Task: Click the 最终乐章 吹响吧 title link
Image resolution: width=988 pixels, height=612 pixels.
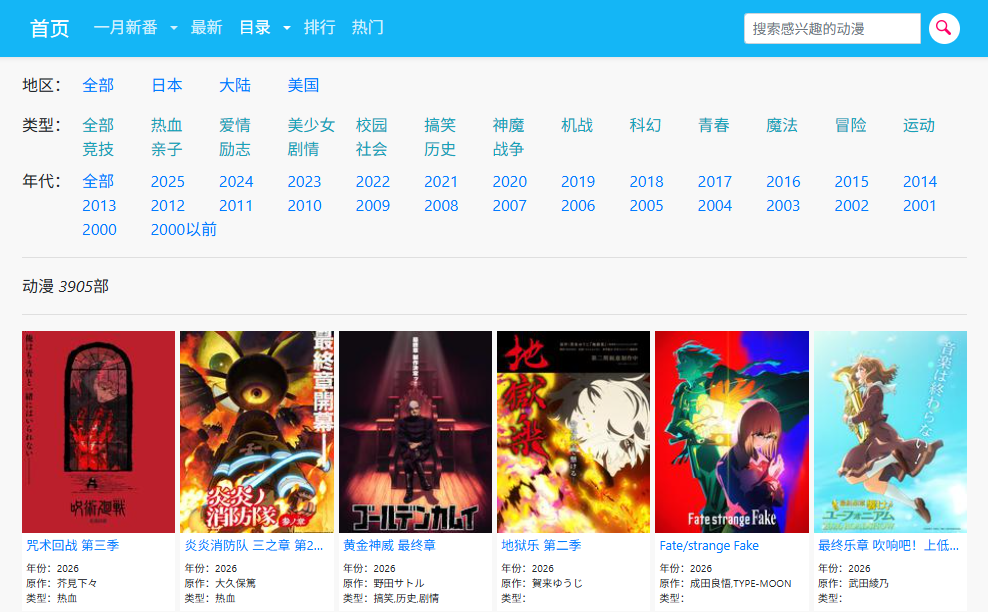Action: pos(889,546)
